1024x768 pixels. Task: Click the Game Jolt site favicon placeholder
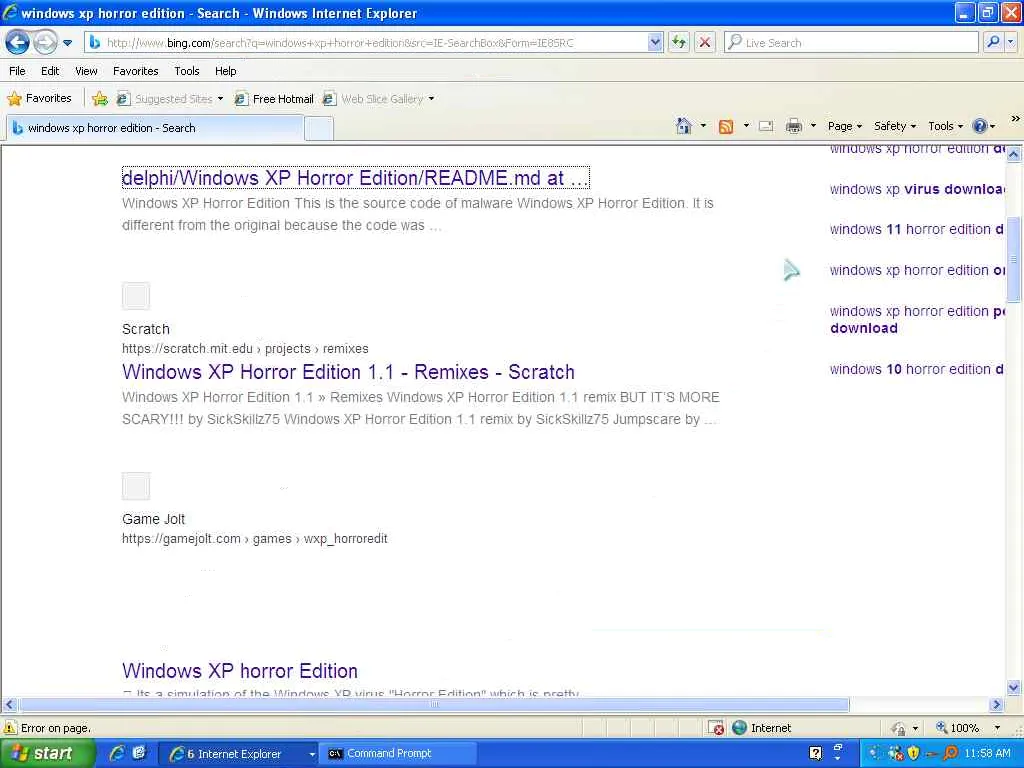point(136,486)
